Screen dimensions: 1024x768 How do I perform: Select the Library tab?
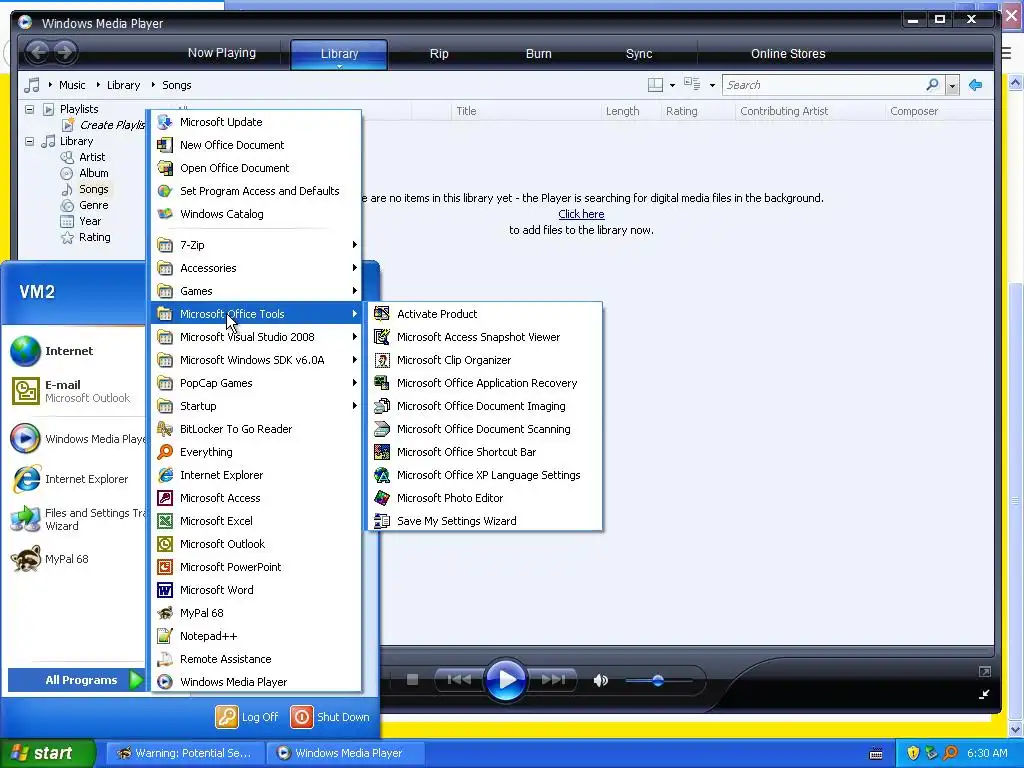pyautogui.click(x=339, y=54)
